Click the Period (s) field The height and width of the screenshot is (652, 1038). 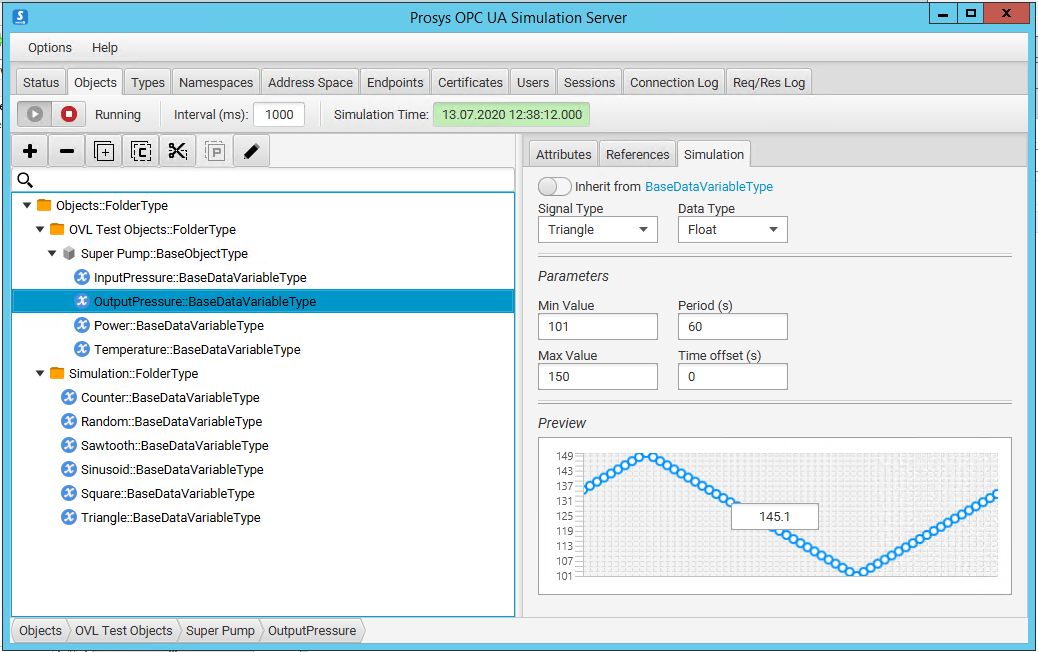click(x=733, y=326)
